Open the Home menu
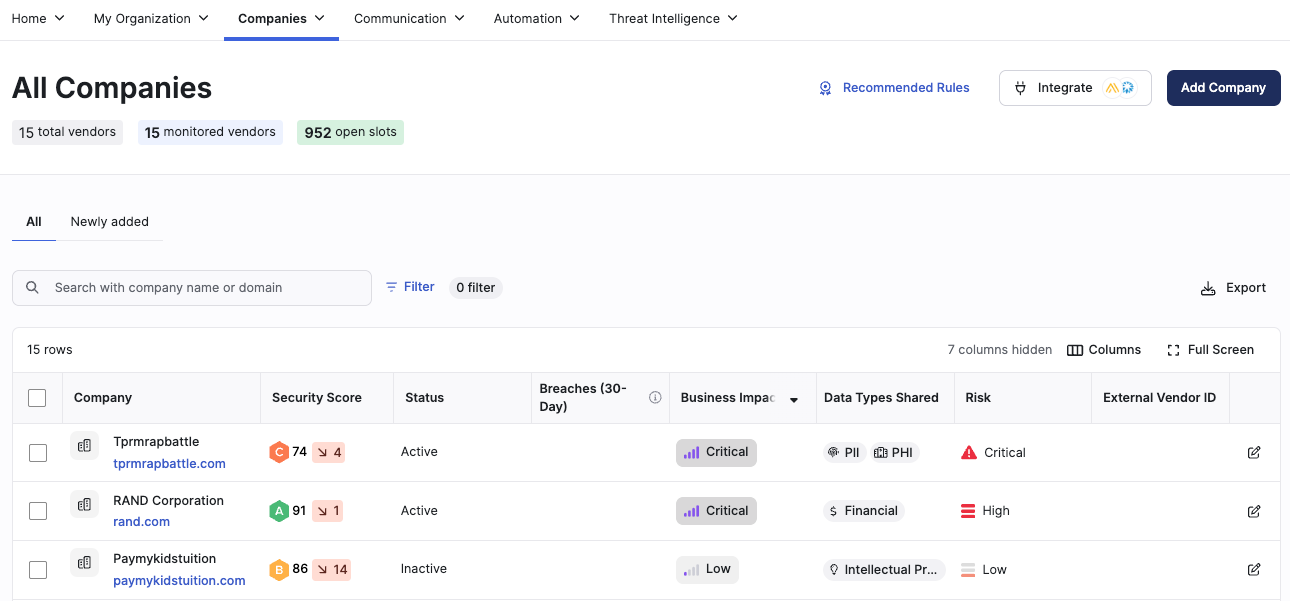The image size is (1290, 601). click(37, 18)
